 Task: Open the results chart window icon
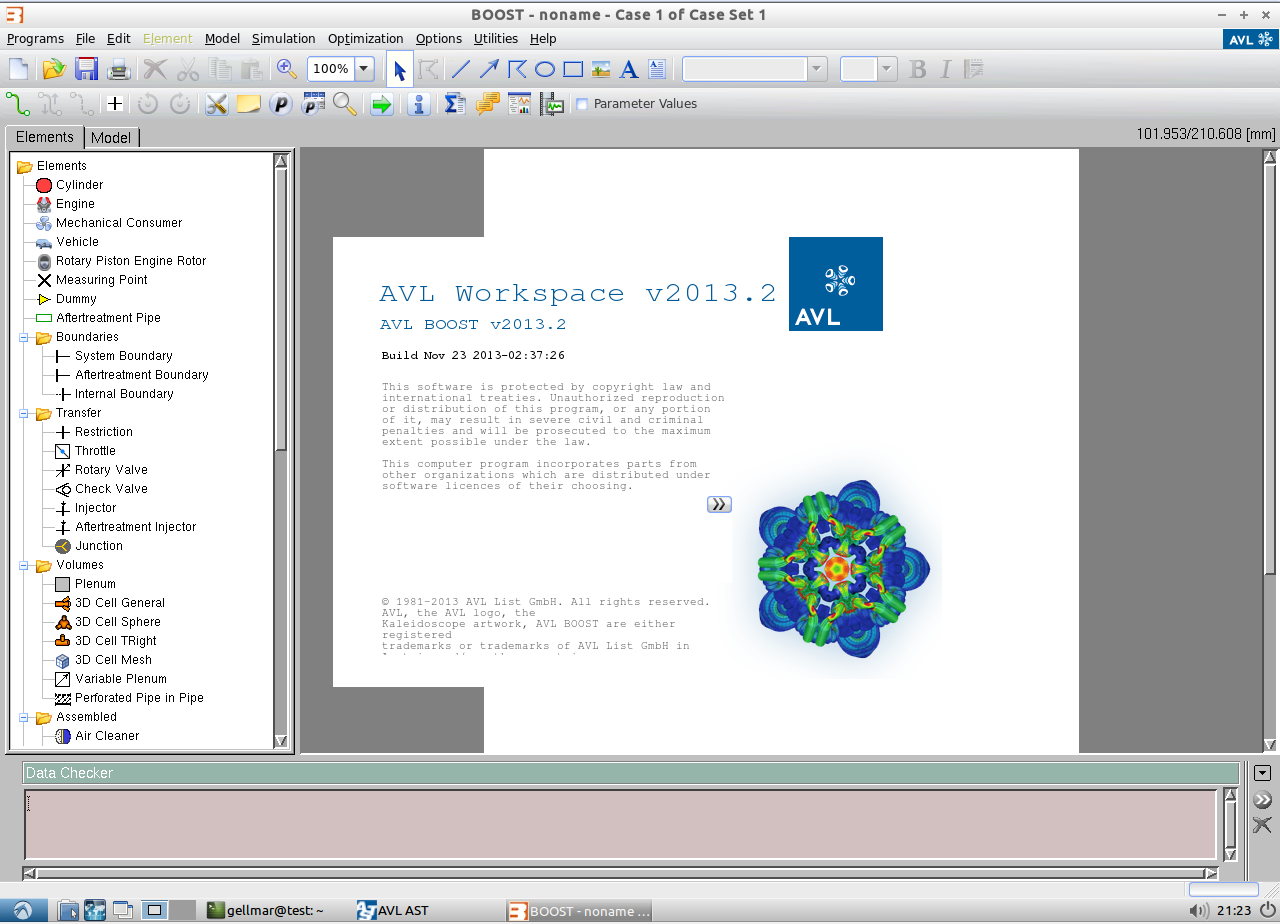[519, 103]
